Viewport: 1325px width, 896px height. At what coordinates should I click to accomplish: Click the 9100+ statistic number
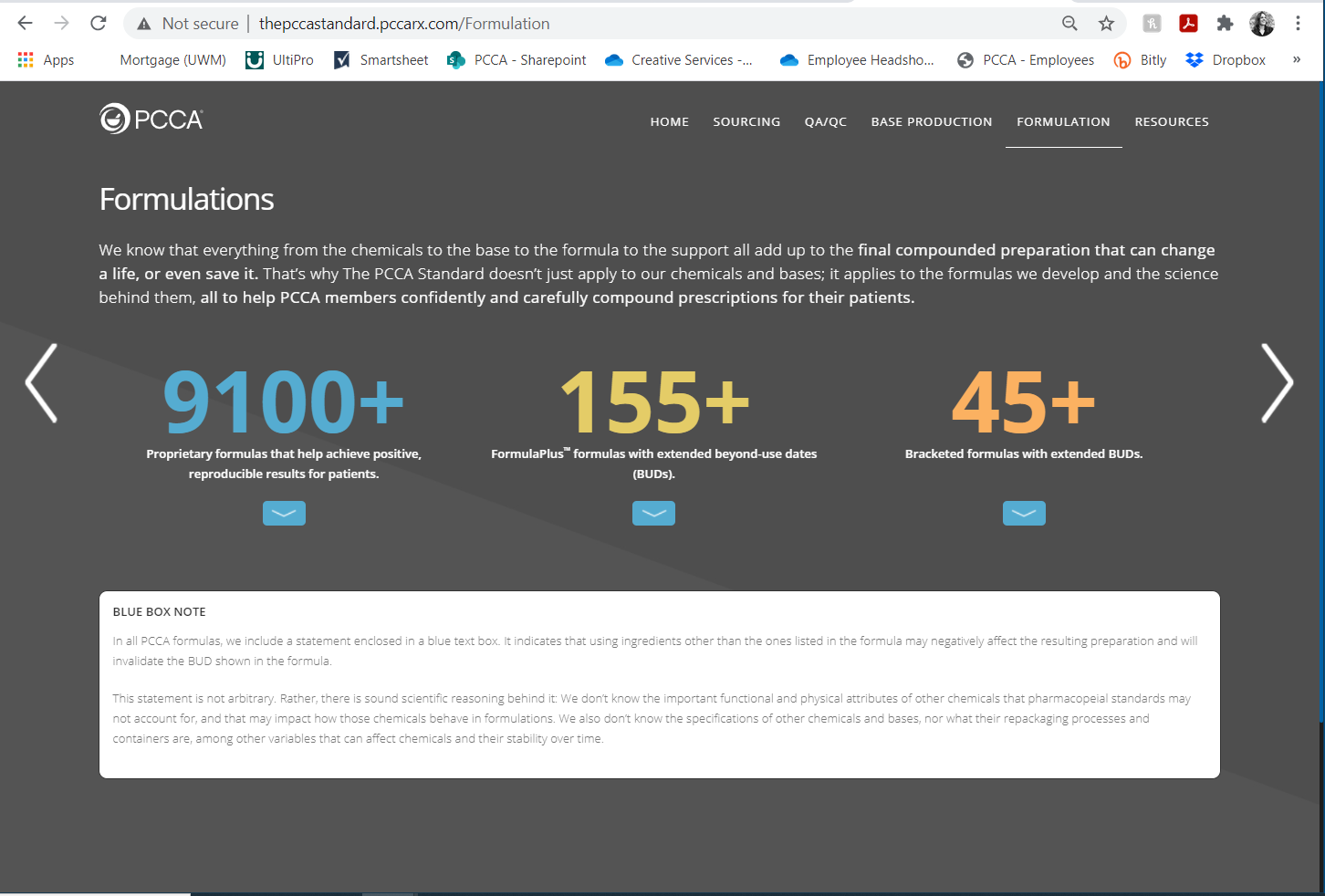click(283, 401)
